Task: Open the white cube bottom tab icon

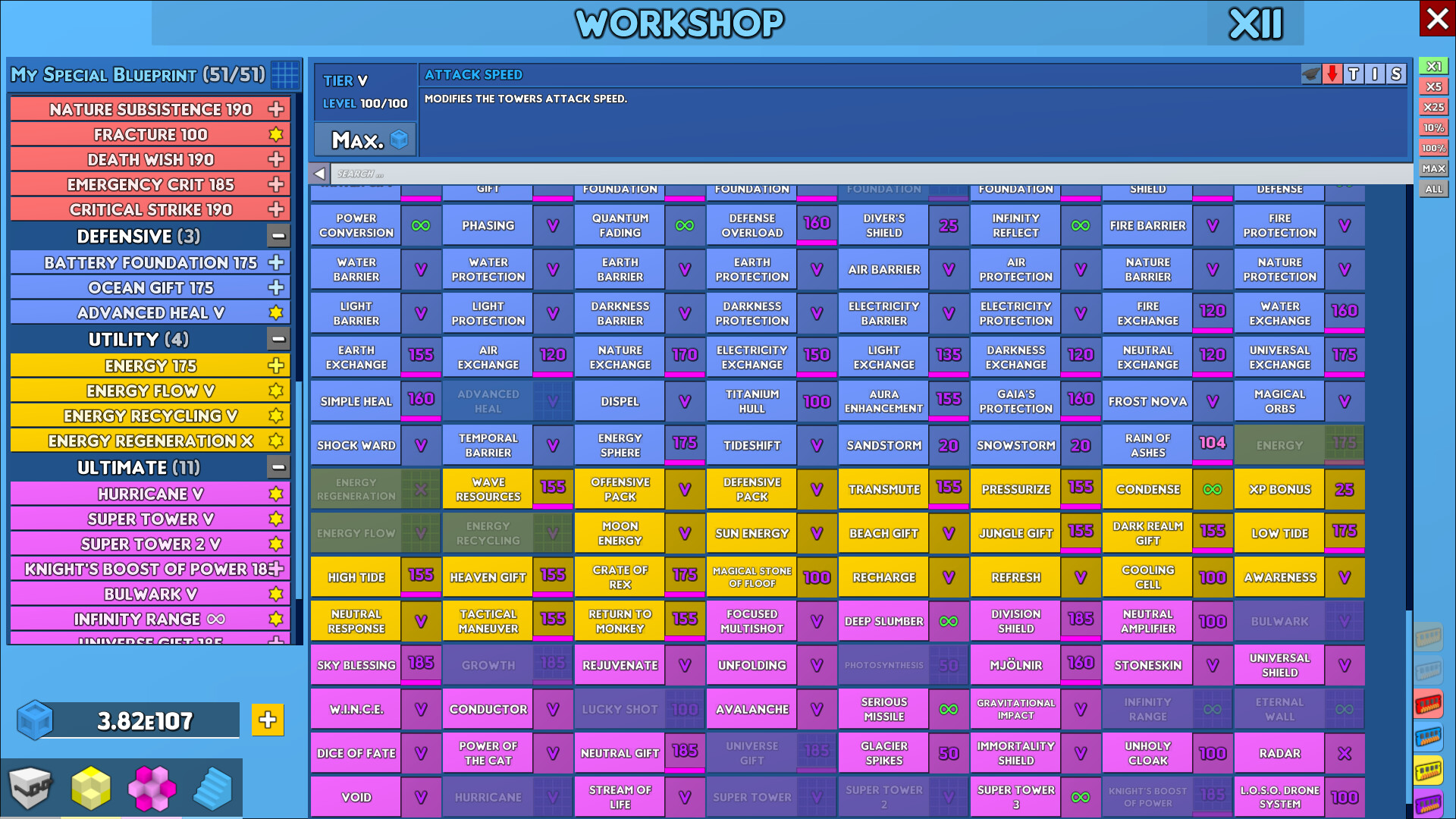Action: click(x=30, y=788)
